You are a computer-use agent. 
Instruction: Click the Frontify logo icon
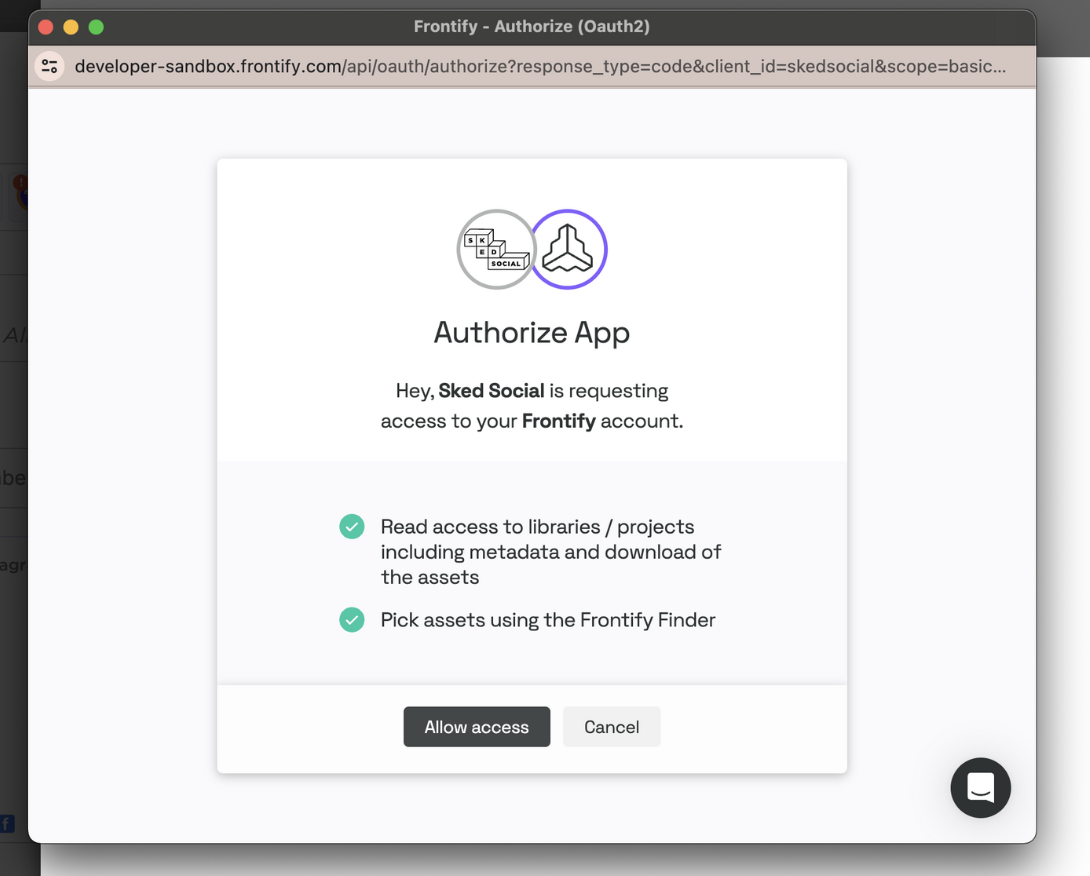pyautogui.click(x=568, y=250)
